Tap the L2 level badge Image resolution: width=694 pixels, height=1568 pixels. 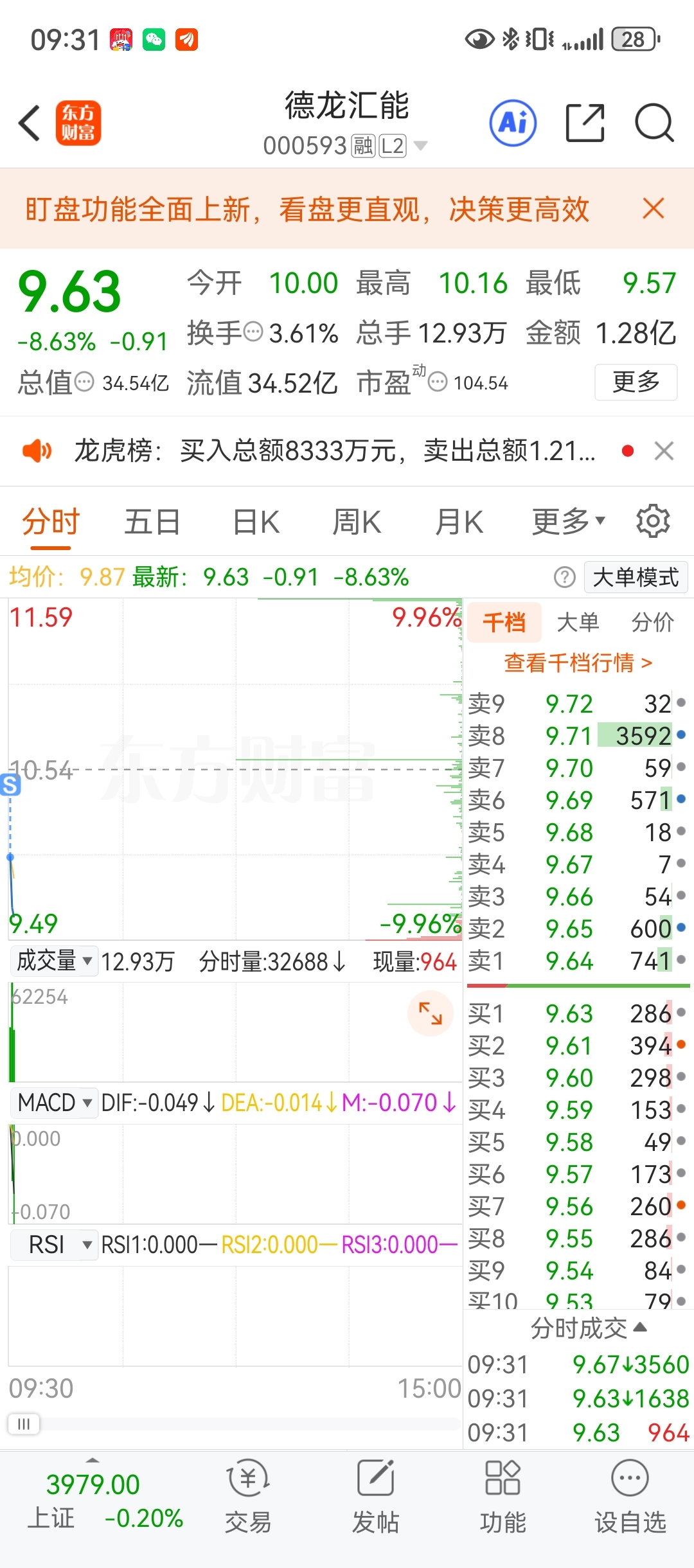[392, 146]
